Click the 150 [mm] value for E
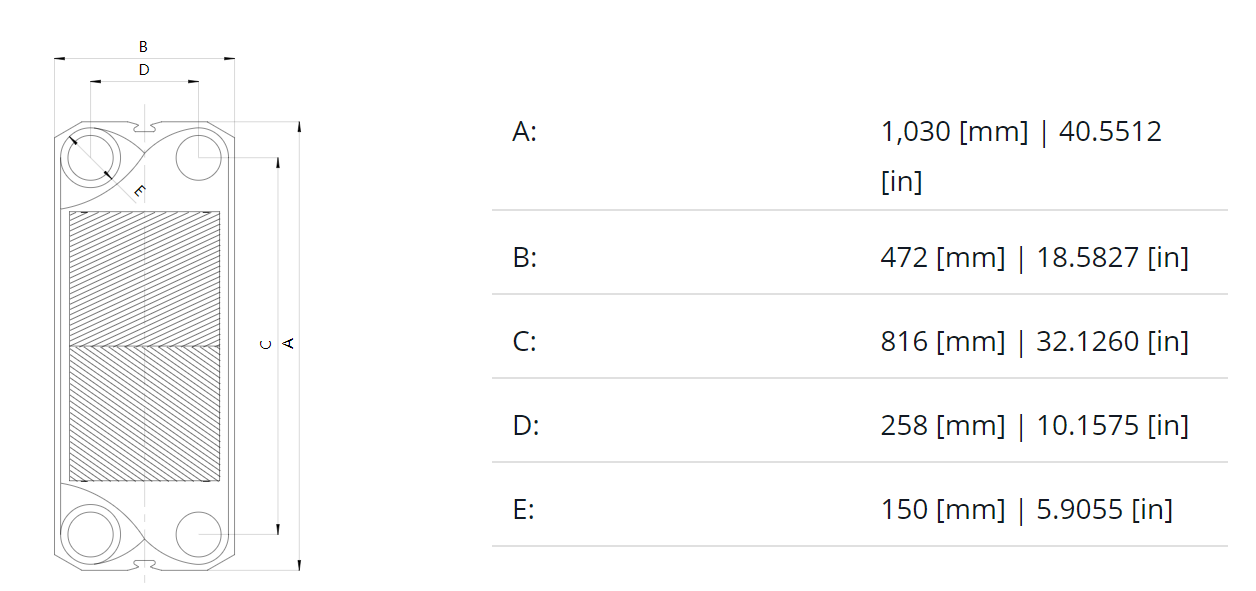 click(943, 510)
